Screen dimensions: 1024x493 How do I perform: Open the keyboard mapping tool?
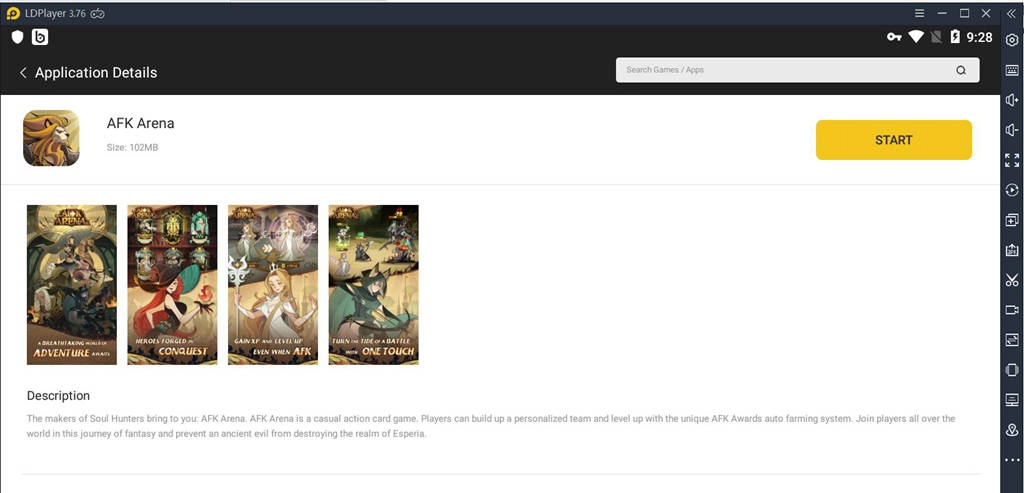pyautogui.click(x=1012, y=71)
